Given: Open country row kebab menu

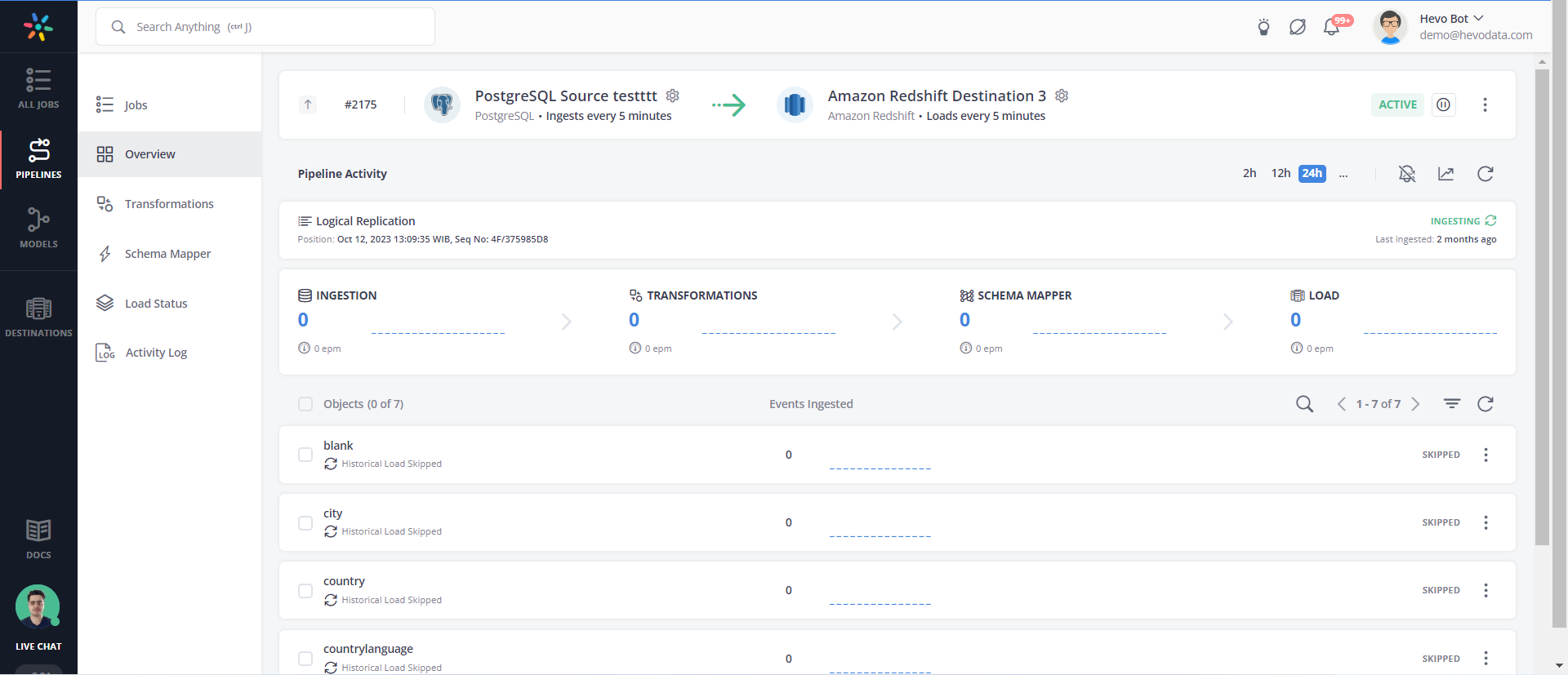Looking at the screenshot, I should [x=1486, y=590].
